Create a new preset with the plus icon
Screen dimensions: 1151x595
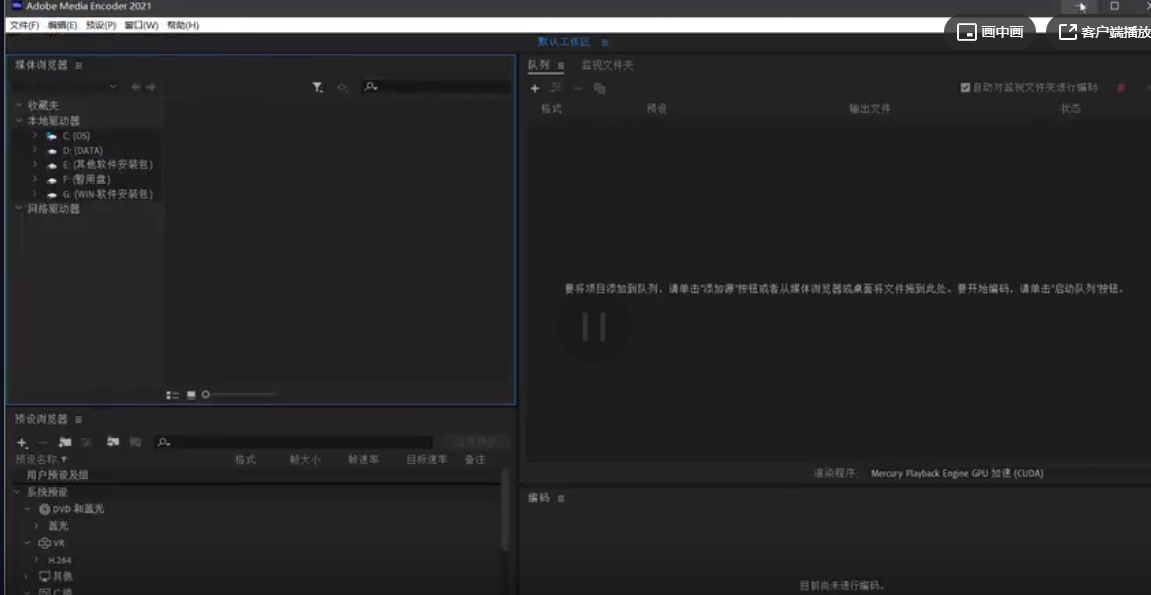click(20, 441)
